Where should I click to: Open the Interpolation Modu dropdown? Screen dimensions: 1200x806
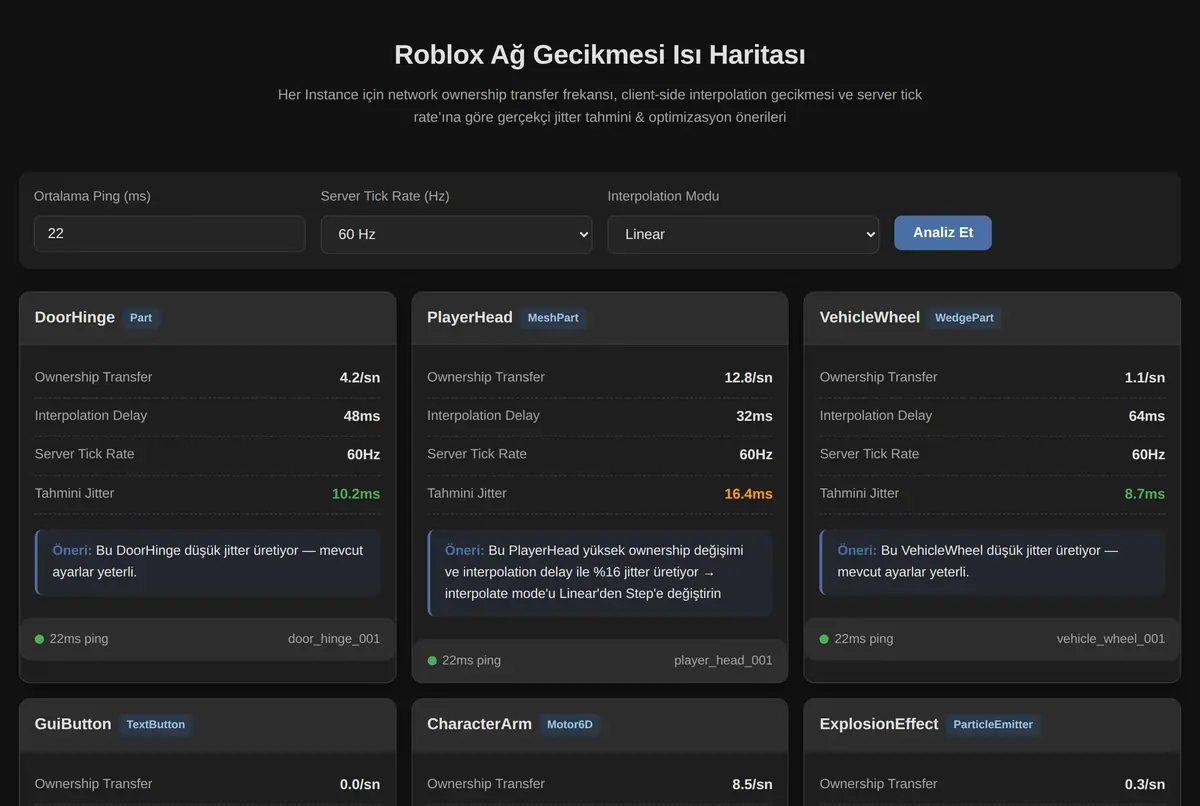coord(744,234)
